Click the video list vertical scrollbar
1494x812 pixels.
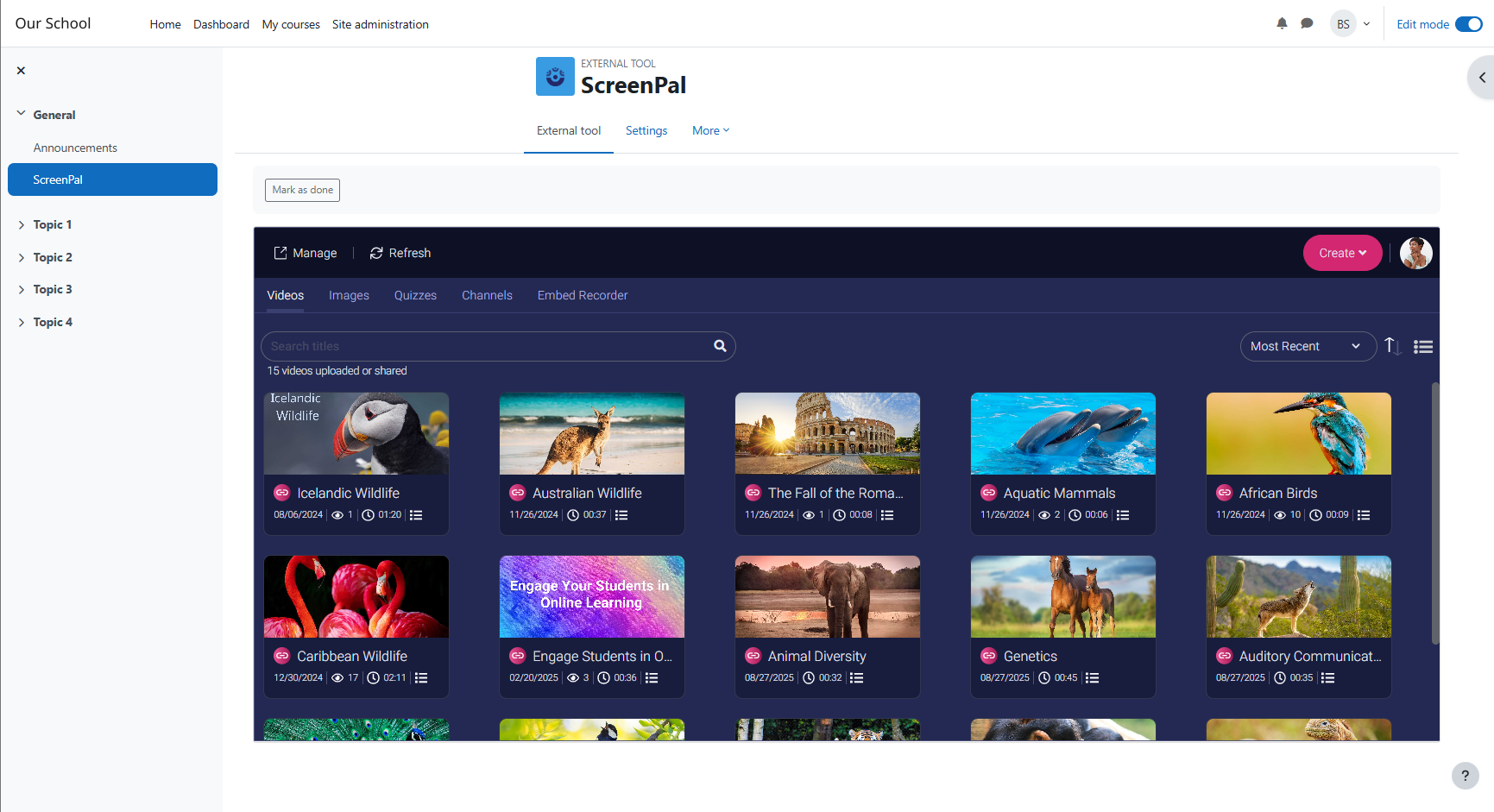tap(1435, 513)
